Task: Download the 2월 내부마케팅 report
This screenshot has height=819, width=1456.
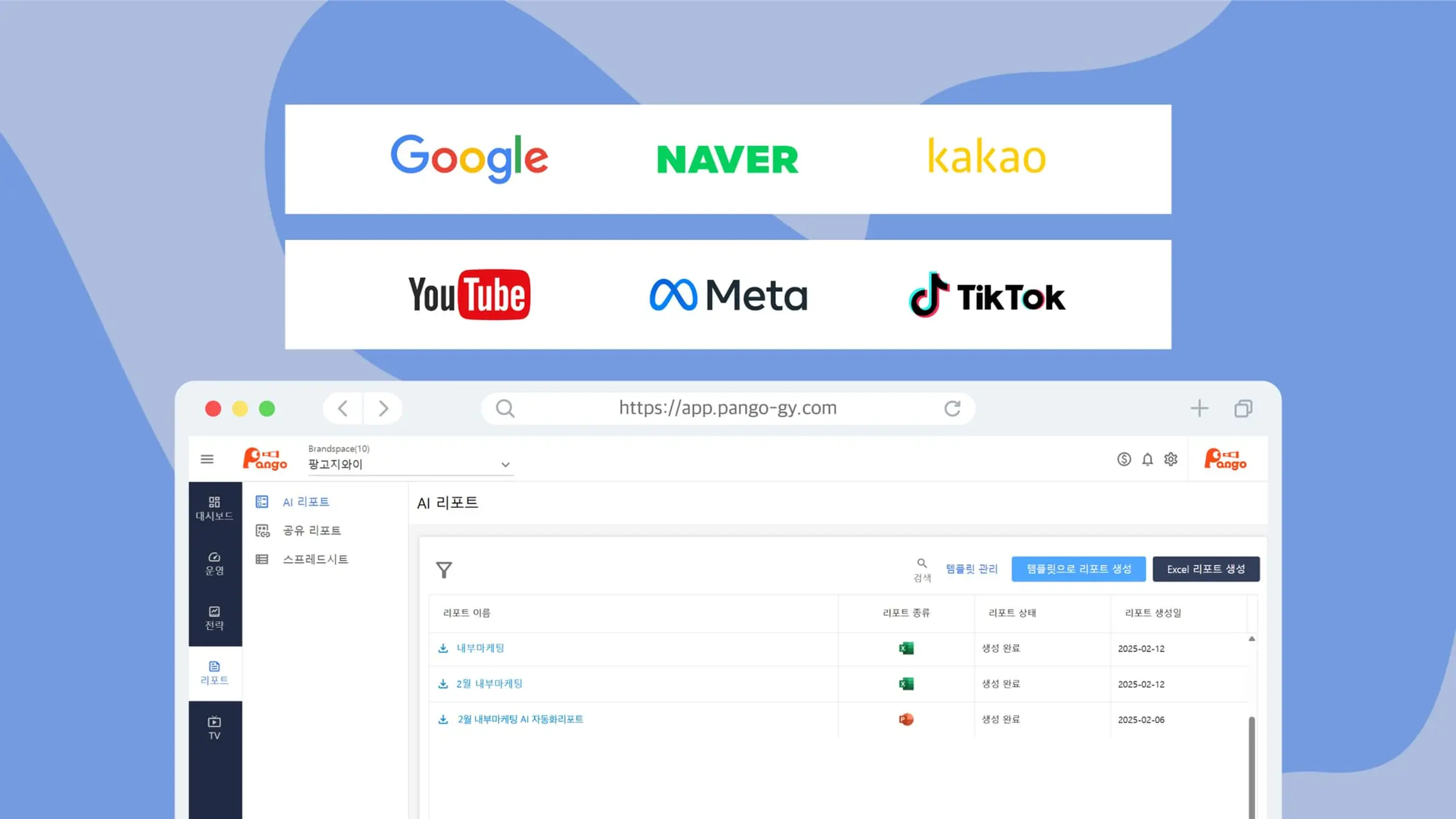Action: pyautogui.click(x=443, y=684)
